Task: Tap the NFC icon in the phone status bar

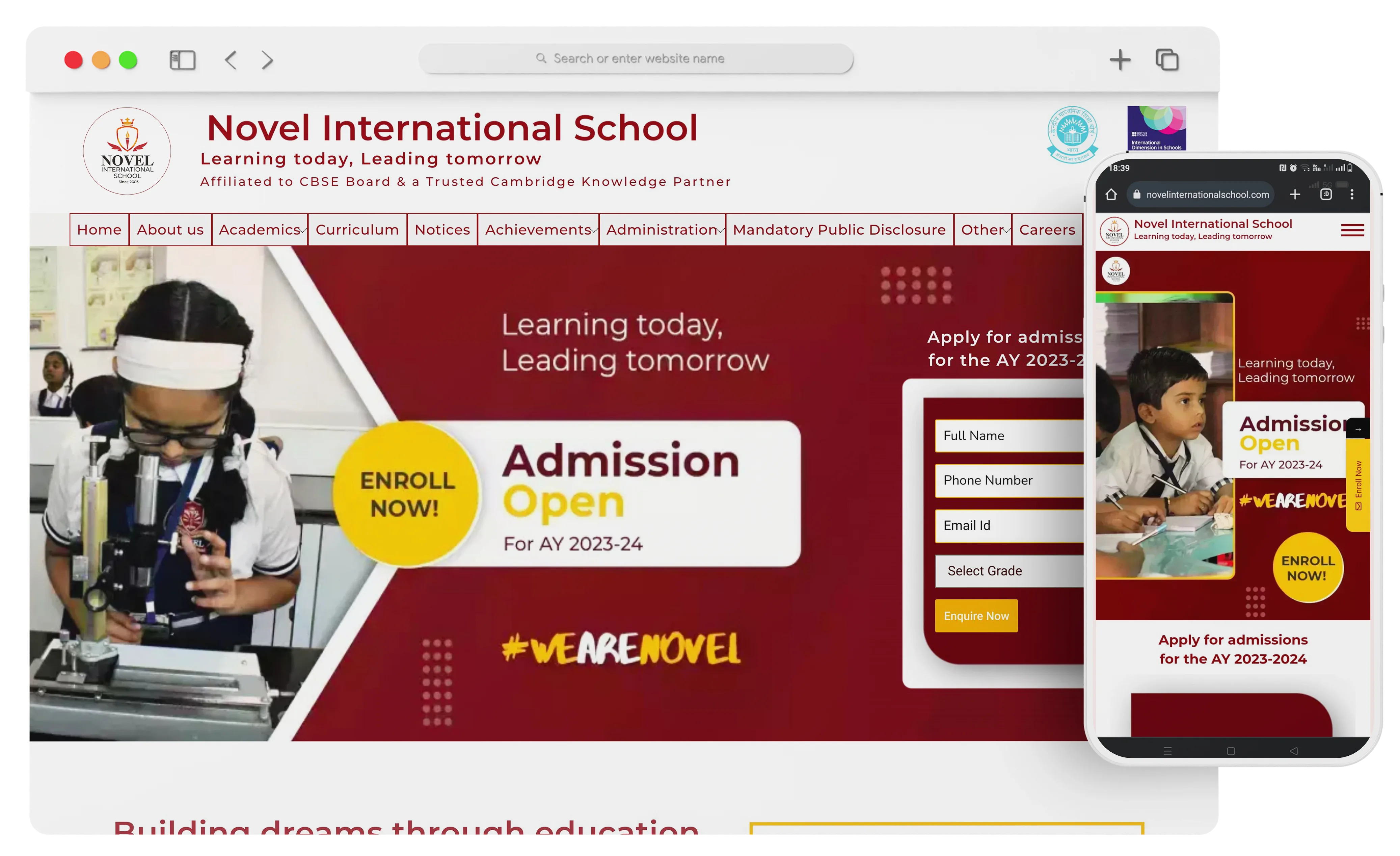Action: (x=1283, y=168)
